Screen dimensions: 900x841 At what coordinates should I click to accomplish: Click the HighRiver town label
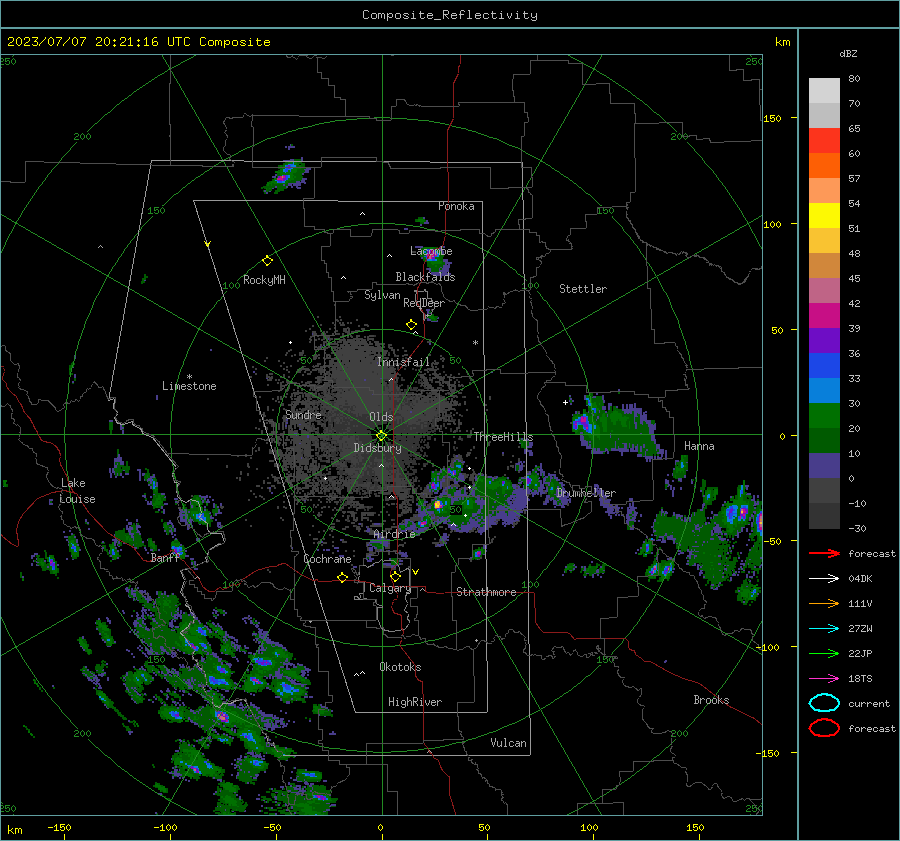coord(415,702)
